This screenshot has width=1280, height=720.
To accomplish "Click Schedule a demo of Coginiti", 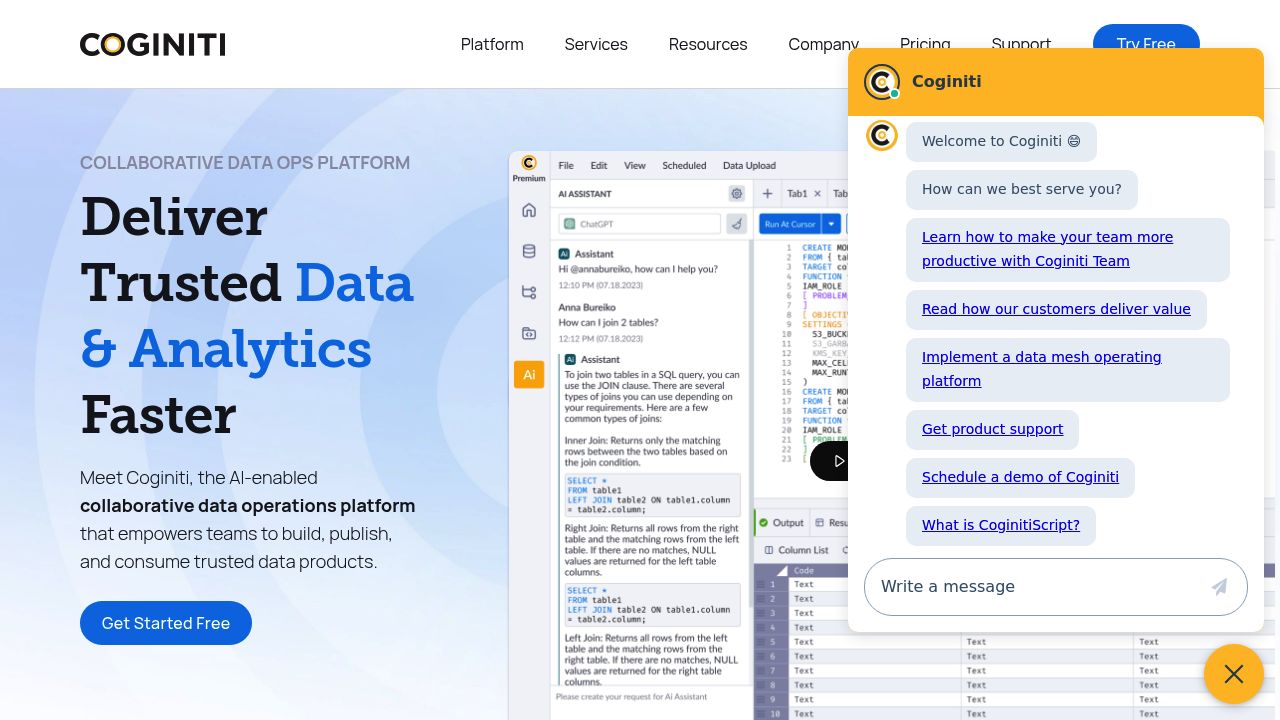I will point(1020,477).
